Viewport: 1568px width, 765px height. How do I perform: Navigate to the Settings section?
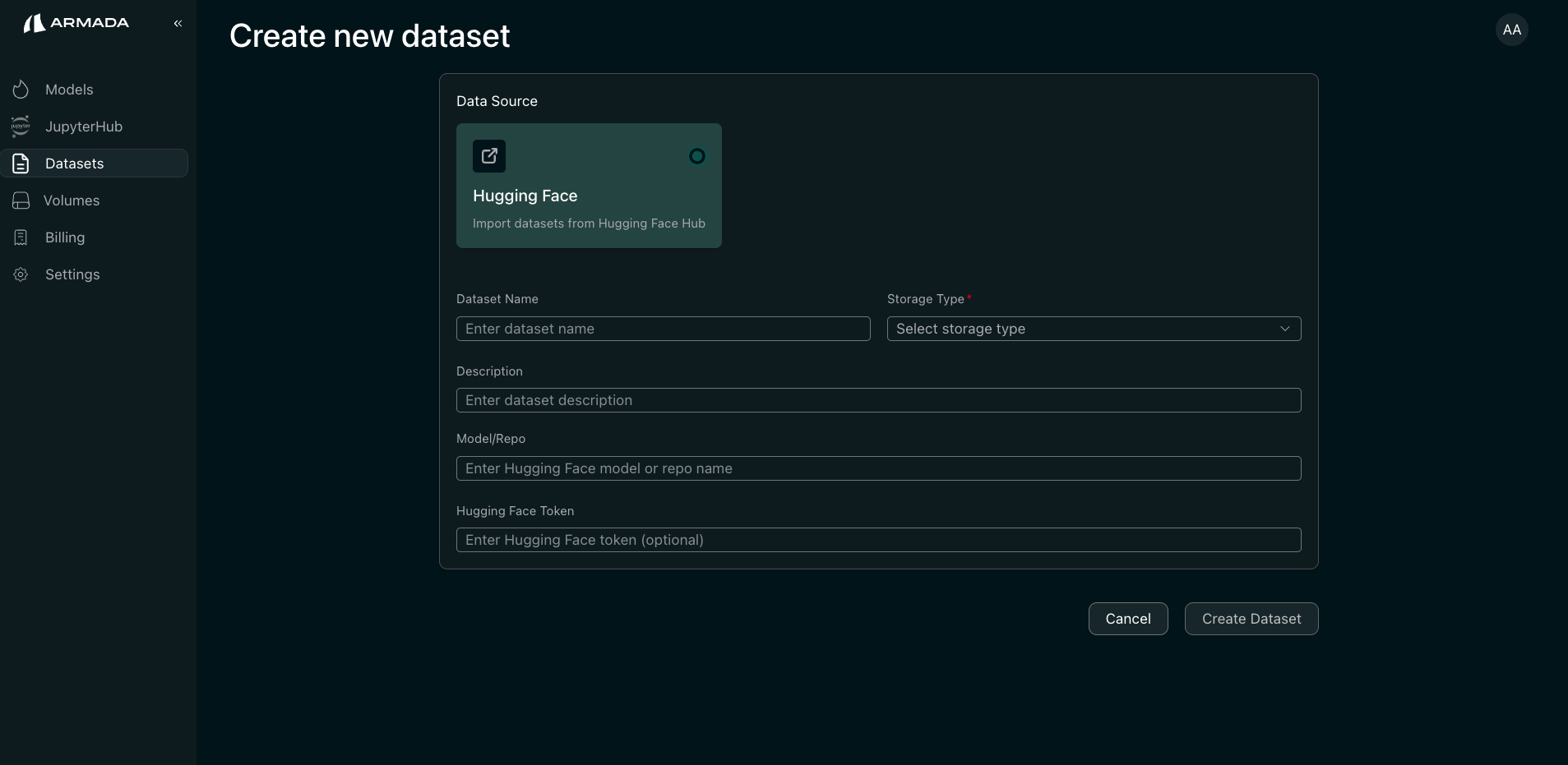point(72,274)
